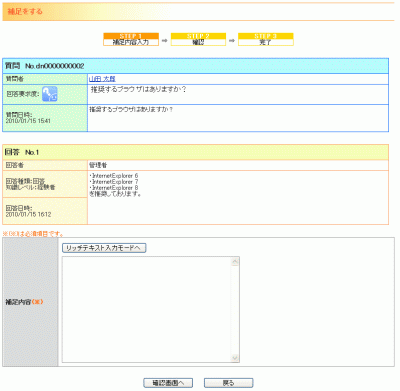This screenshot has height=391, width=400.
Task: Click the 知識レベル:経験者 text
Action: 30,187
